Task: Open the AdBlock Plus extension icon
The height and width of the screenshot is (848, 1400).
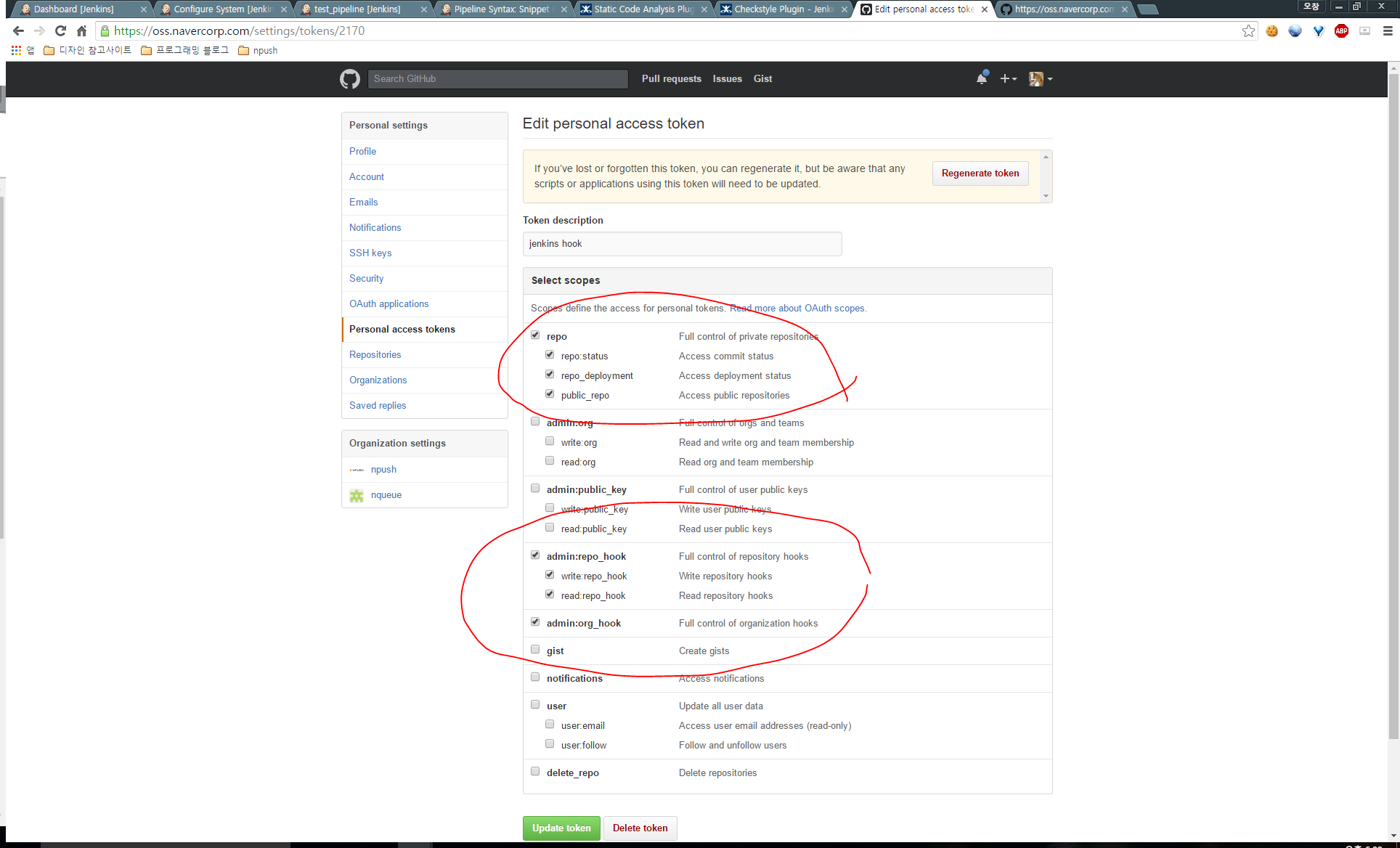Action: click(x=1341, y=30)
